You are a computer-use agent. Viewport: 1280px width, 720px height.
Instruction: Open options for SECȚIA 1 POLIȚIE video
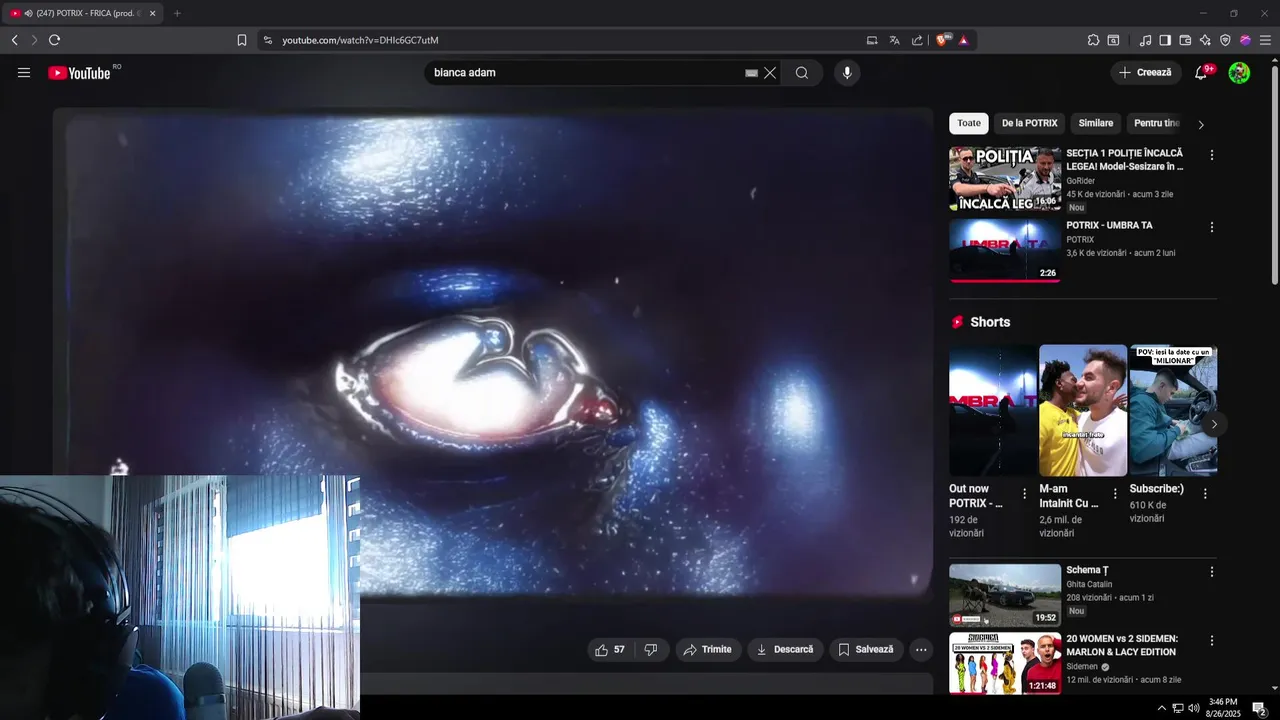[1211, 155]
